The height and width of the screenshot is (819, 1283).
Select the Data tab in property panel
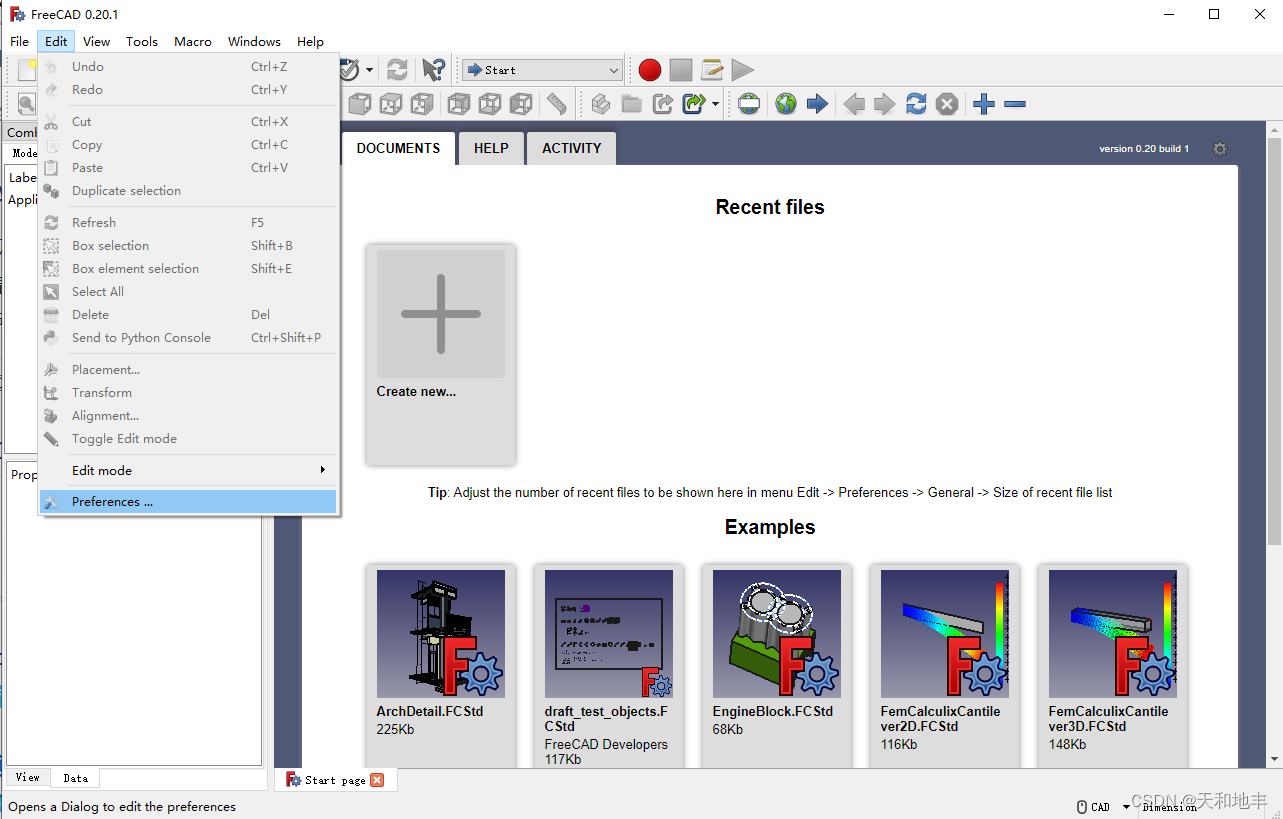(x=76, y=778)
